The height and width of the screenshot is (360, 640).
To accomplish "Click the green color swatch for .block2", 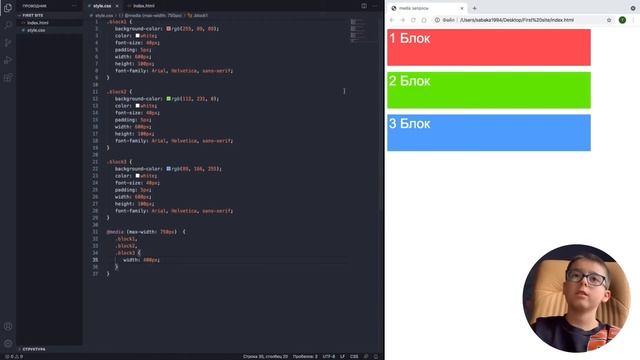I will pyautogui.click(x=168, y=99).
